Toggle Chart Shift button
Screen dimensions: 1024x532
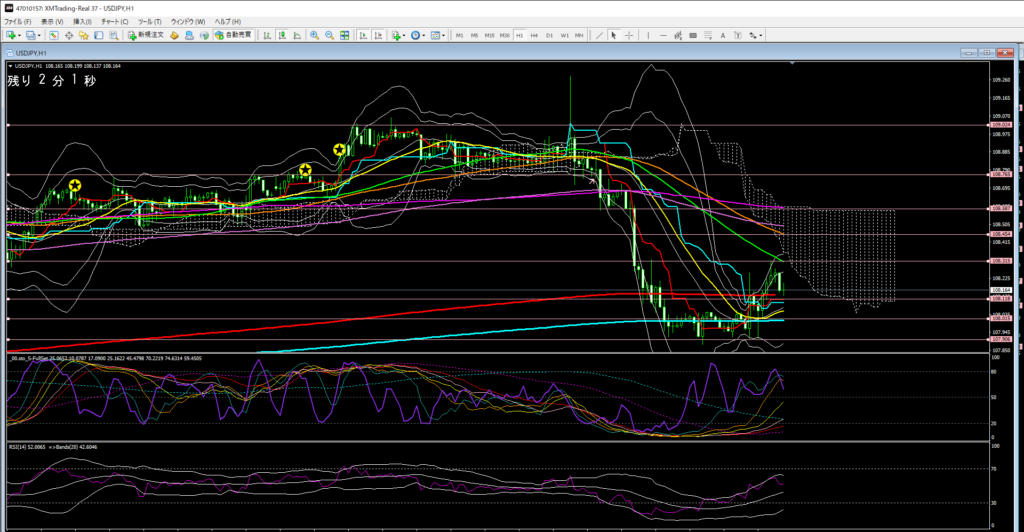click(x=376, y=35)
